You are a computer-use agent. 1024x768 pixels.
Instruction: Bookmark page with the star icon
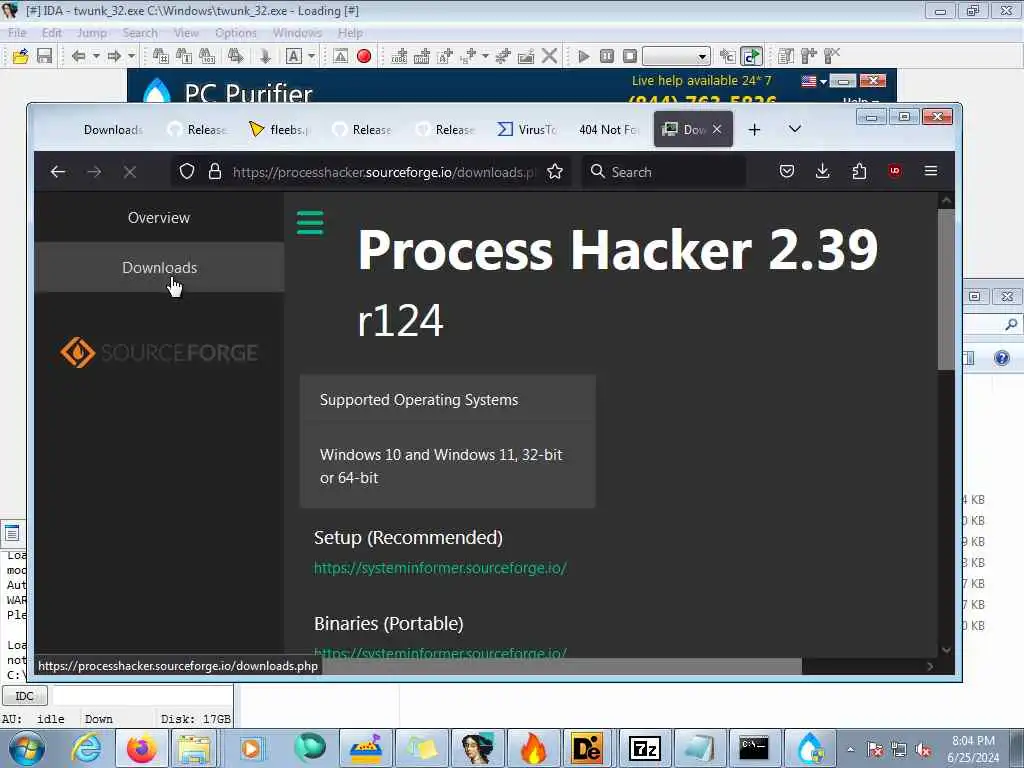pos(555,172)
